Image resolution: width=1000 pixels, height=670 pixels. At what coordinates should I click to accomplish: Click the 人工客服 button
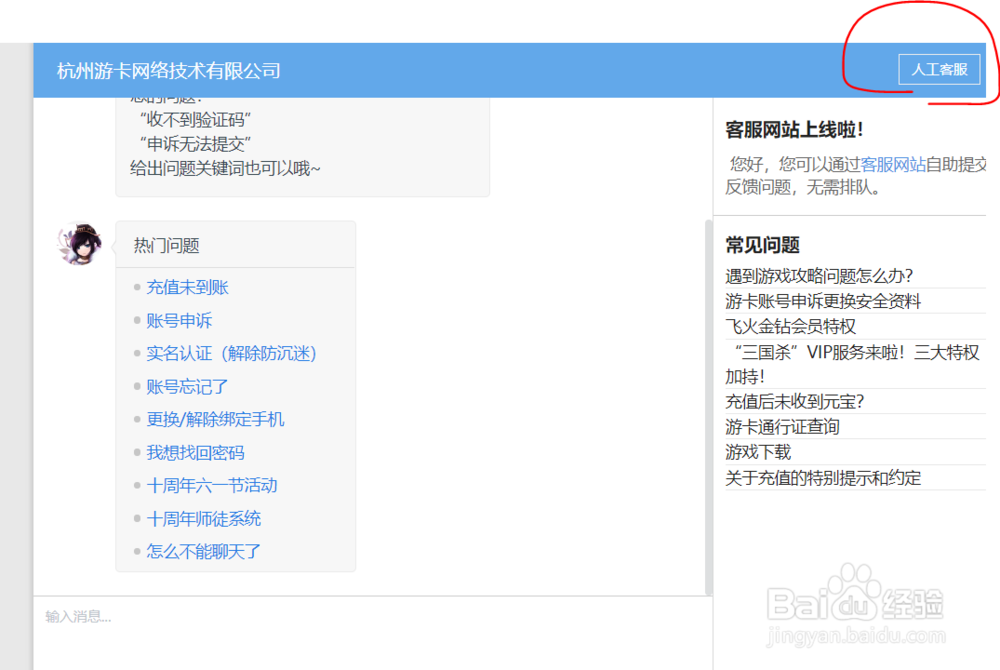coord(939,69)
